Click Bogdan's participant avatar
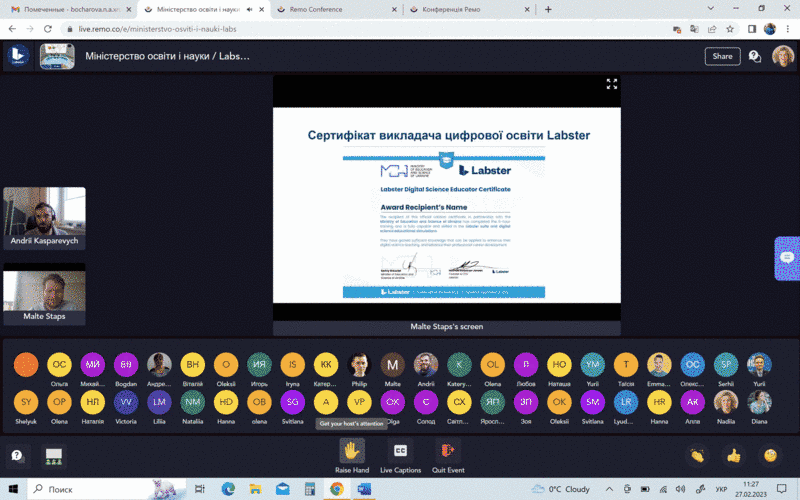 tap(126, 364)
